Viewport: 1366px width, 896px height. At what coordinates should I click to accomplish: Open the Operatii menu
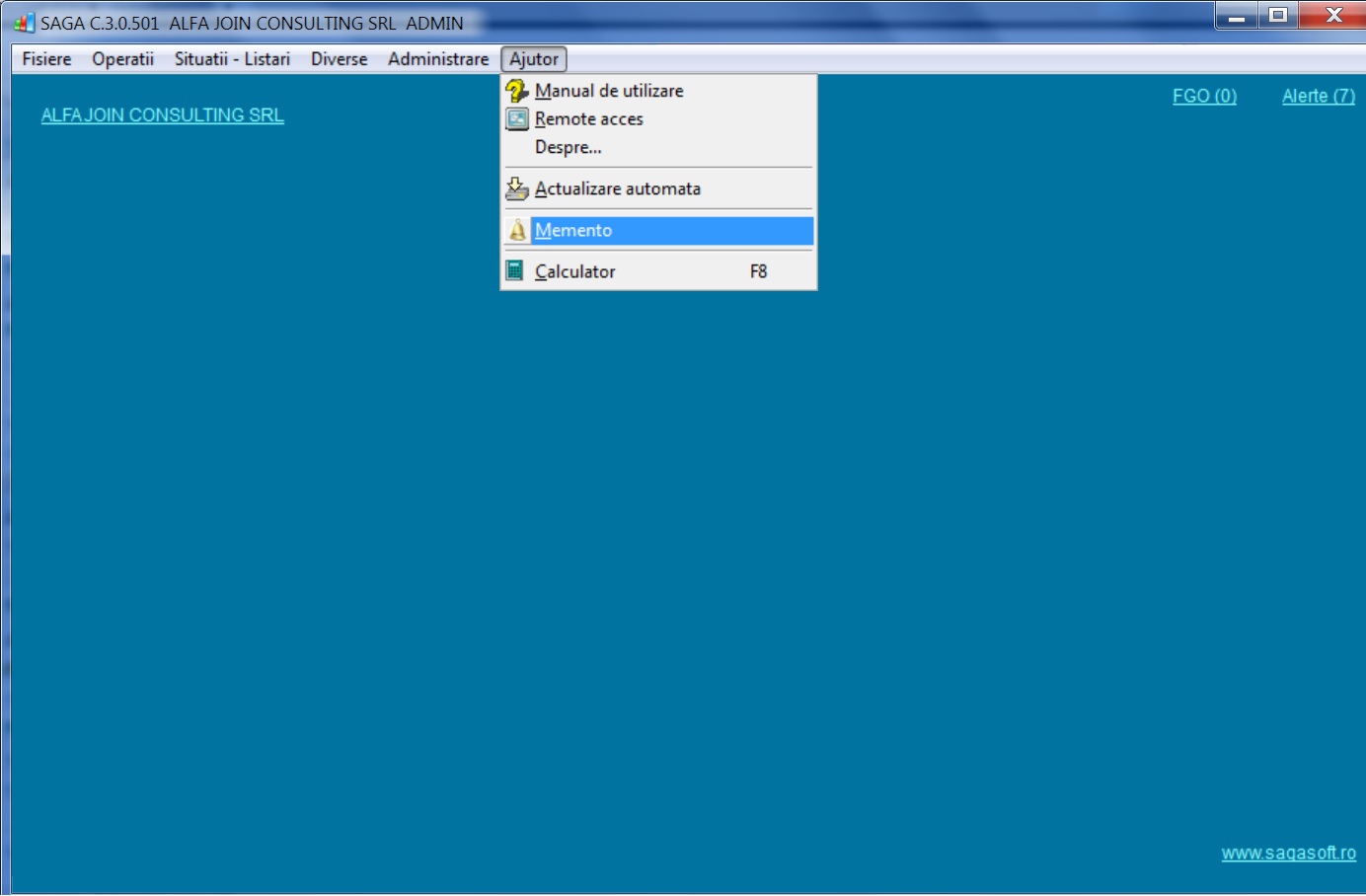pyautogui.click(x=123, y=59)
